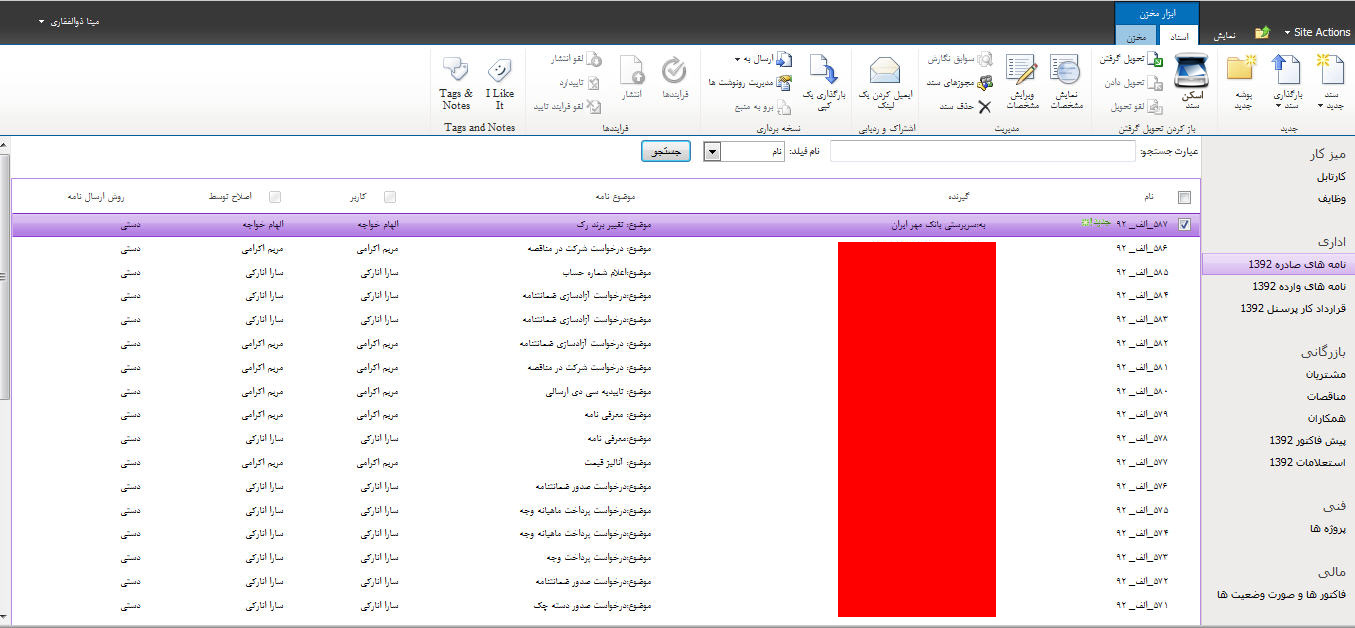Open استعلامات 1392 link
Screen dimensions: 1355x628
click(1307, 462)
